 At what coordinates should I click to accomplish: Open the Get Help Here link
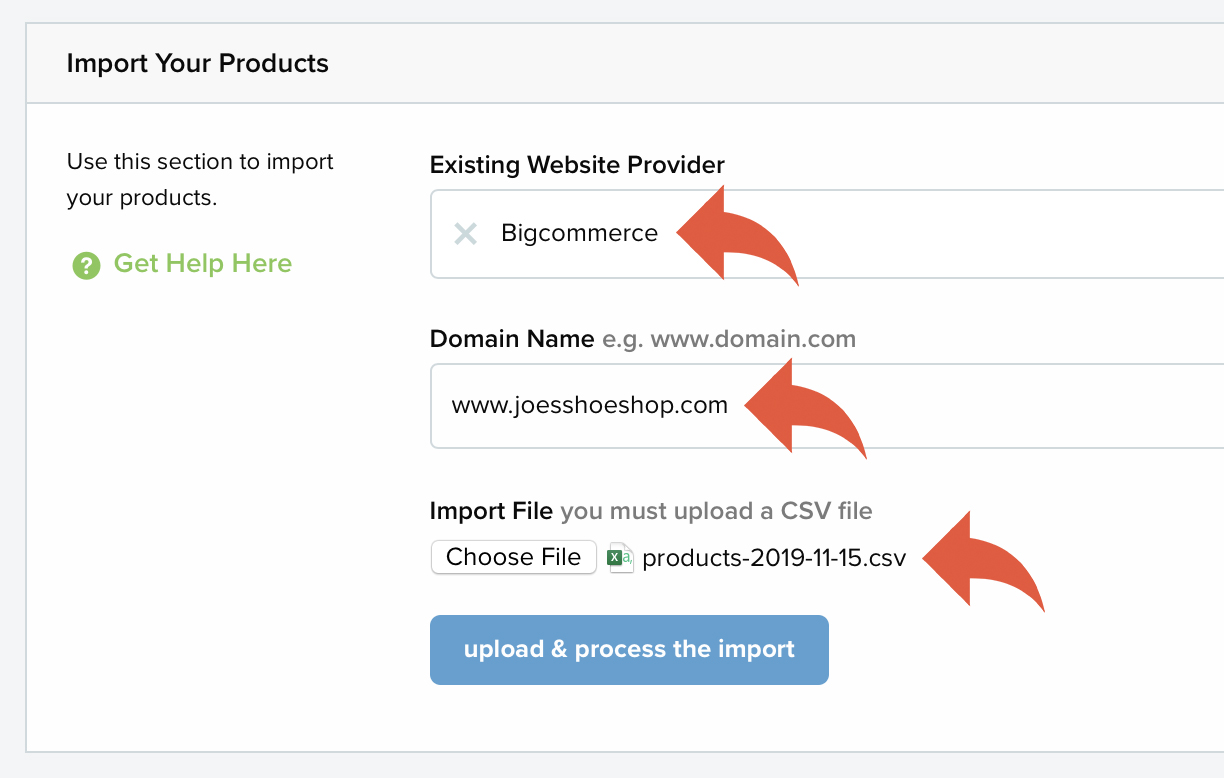[x=203, y=264]
